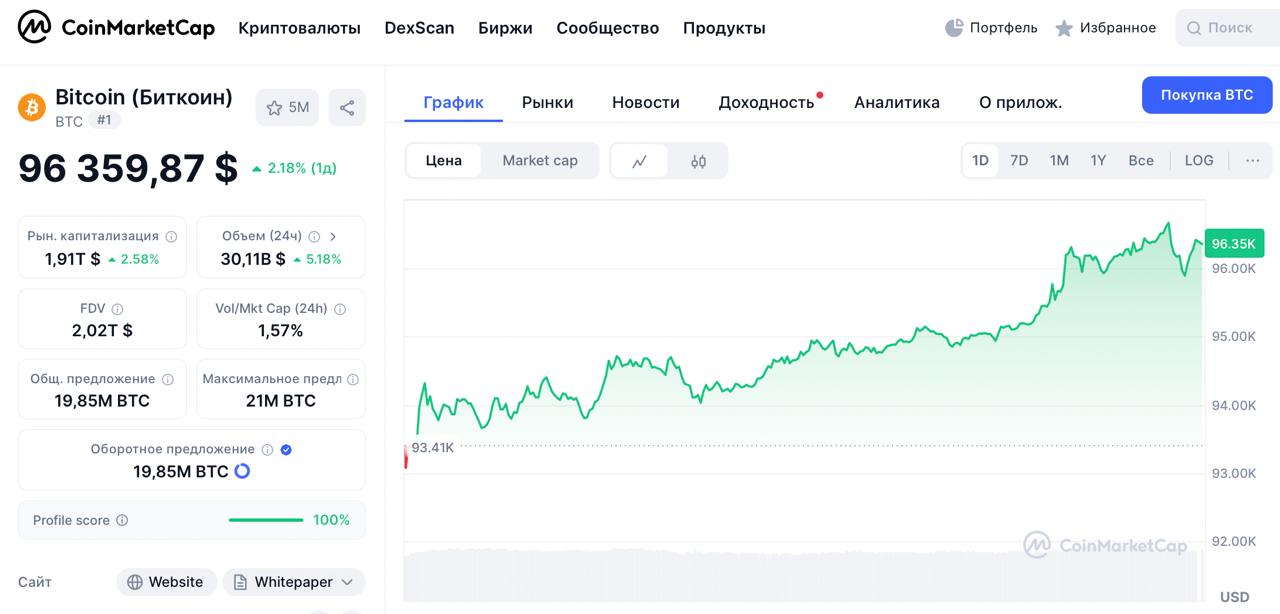Expand the Объем (24ч) arrow chevron

tap(333, 237)
